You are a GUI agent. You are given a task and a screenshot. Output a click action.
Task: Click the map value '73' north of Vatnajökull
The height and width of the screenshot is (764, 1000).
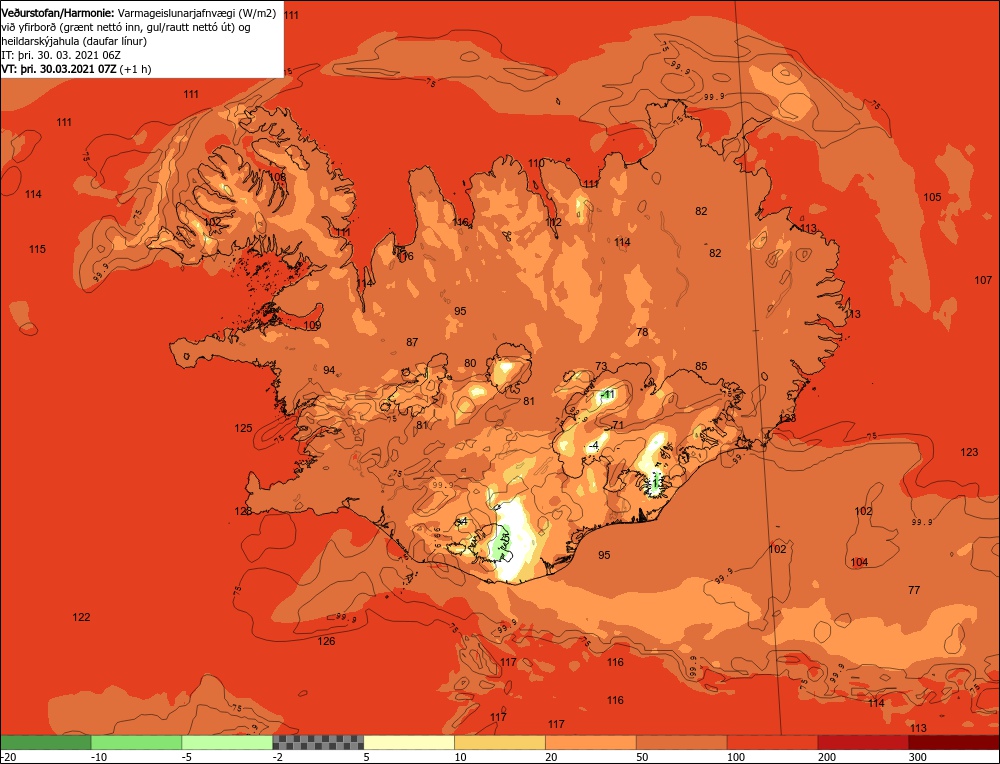pyautogui.click(x=601, y=366)
